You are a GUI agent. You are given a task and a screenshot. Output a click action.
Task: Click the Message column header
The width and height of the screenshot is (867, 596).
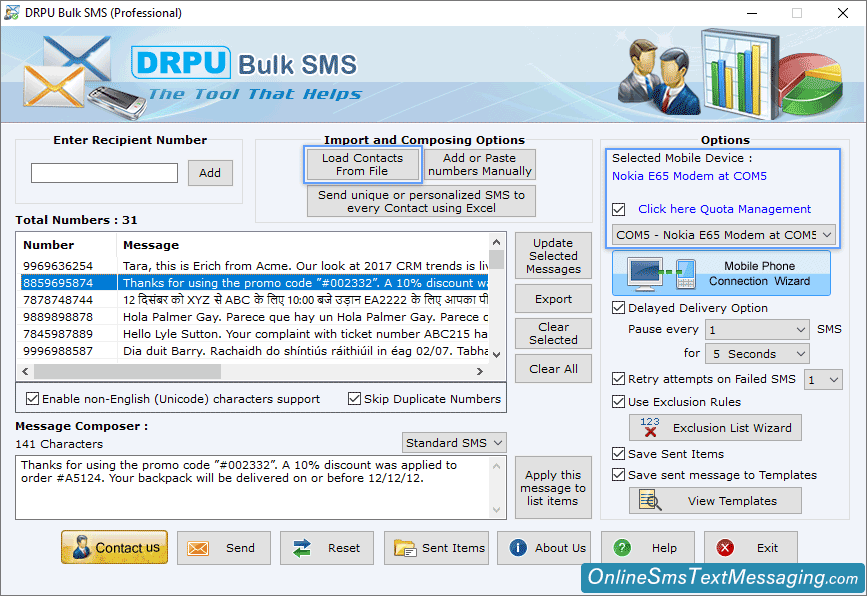[303, 245]
